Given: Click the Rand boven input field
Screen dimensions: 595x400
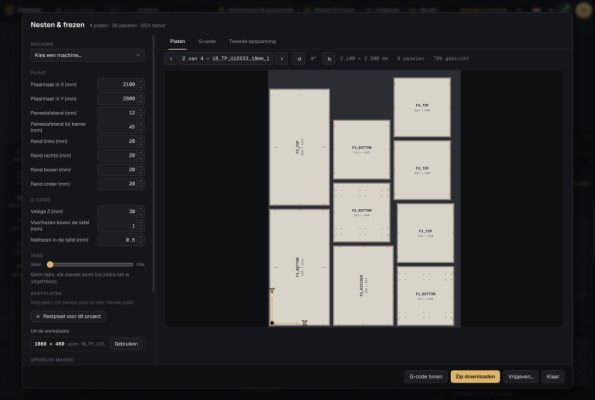Looking at the screenshot, I should point(117,170).
